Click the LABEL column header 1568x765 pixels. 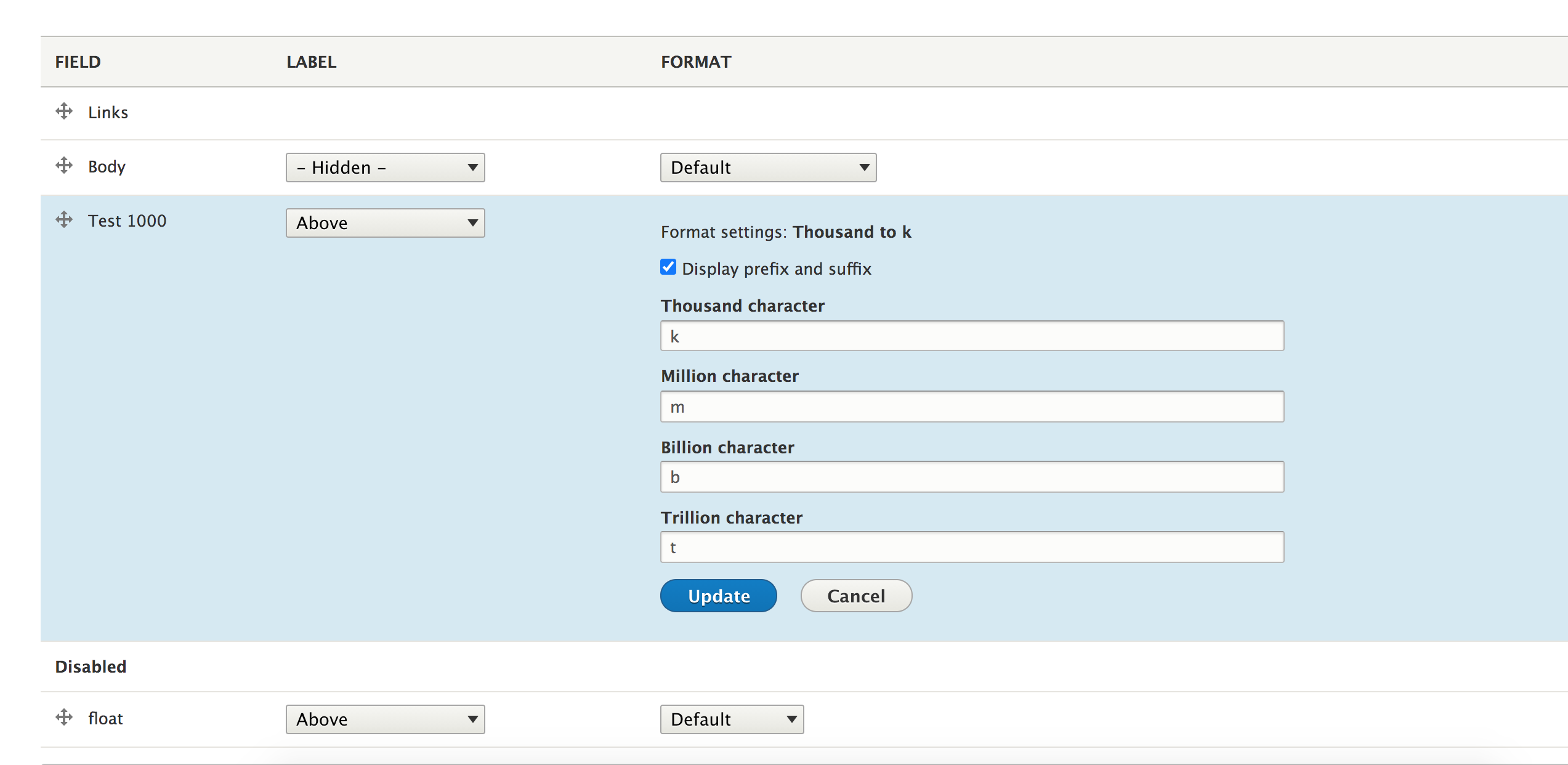[311, 62]
